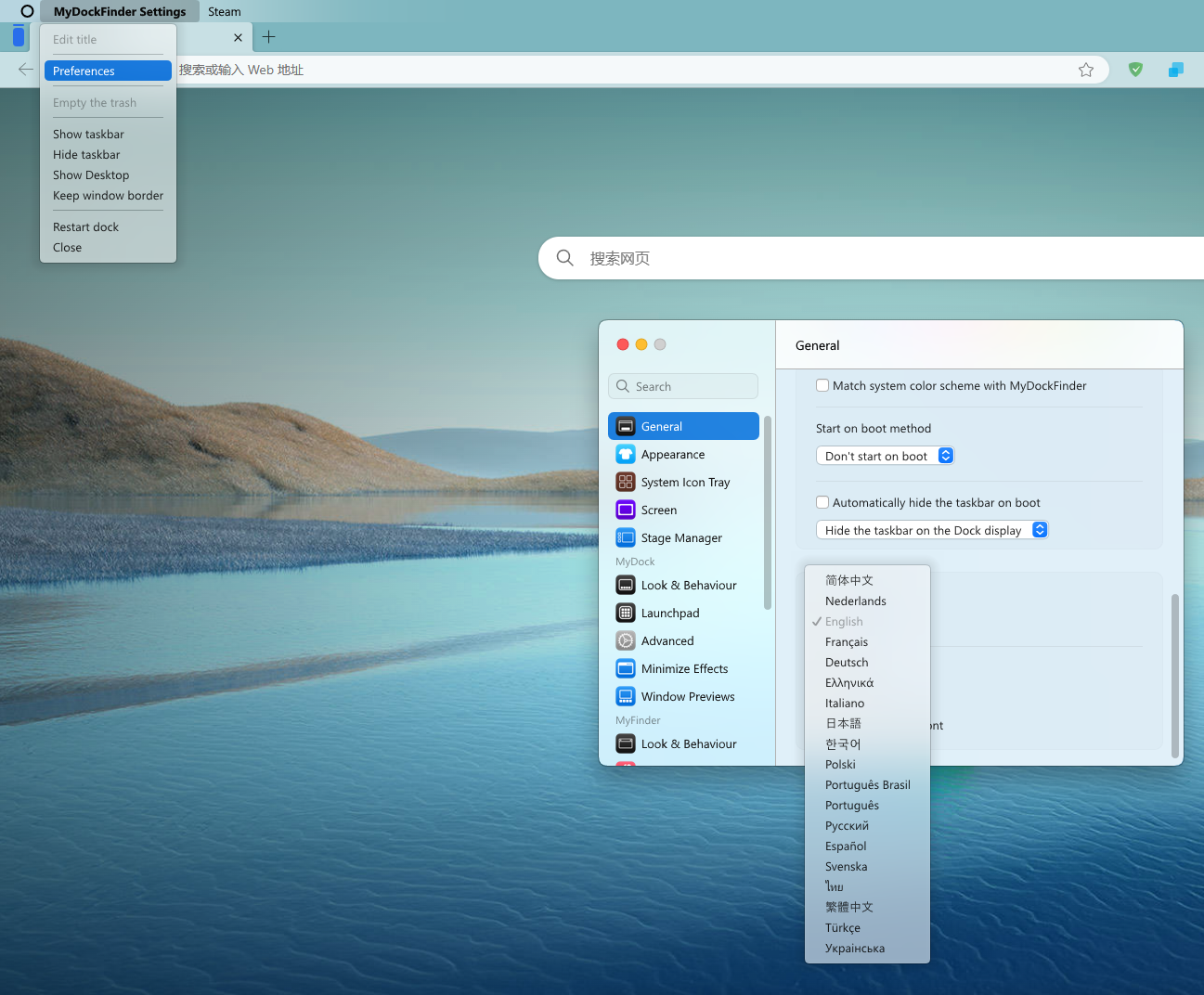This screenshot has height=995, width=1204.
Task: Click the settings sidebar Search field
Action: tap(683, 386)
